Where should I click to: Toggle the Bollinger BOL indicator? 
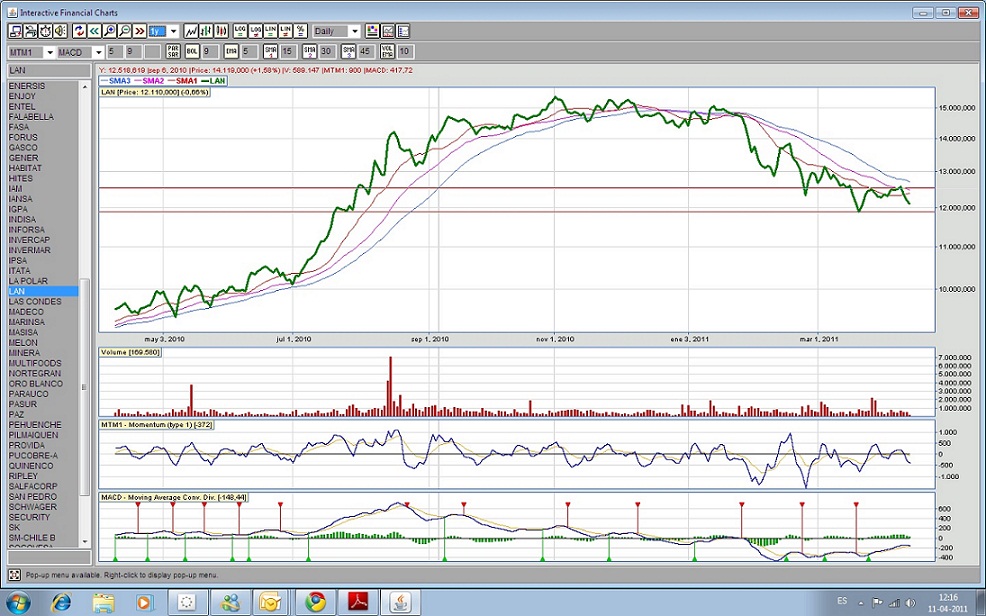(x=190, y=52)
